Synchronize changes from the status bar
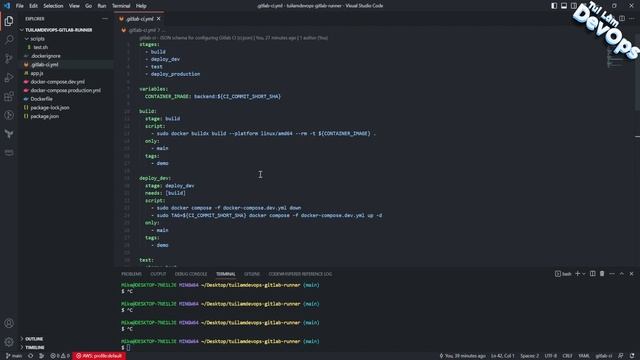640x360 pixels. coord(31,356)
